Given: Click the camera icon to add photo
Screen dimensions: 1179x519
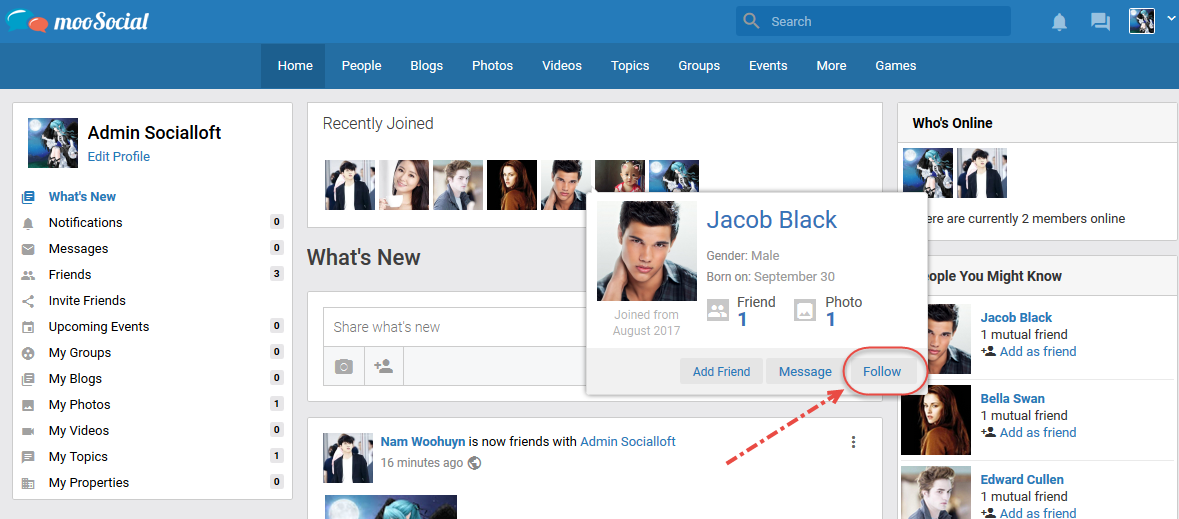Looking at the screenshot, I should pyautogui.click(x=344, y=366).
